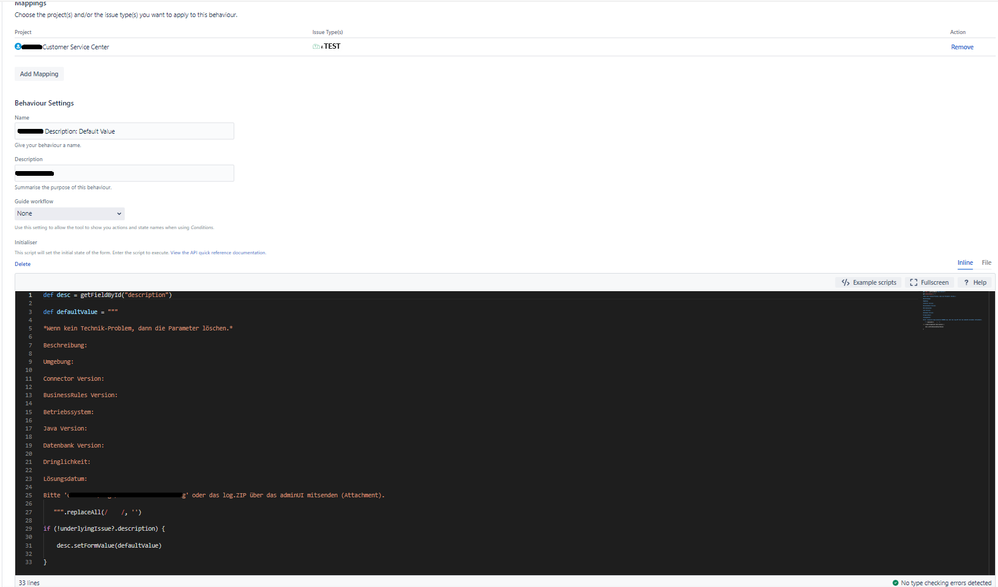Click the Add Mapping button
This screenshot has height=587, width=998.
pos(38,73)
